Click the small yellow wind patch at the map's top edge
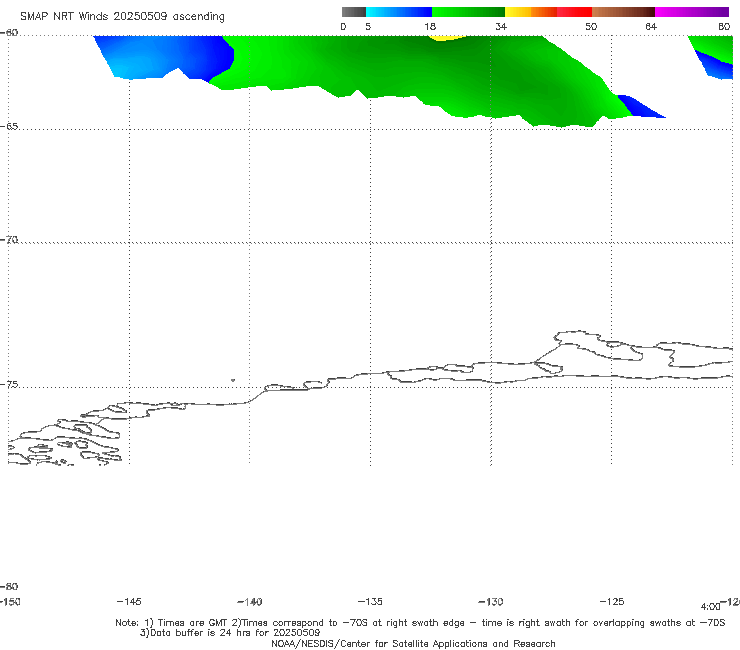 pos(446,38)
